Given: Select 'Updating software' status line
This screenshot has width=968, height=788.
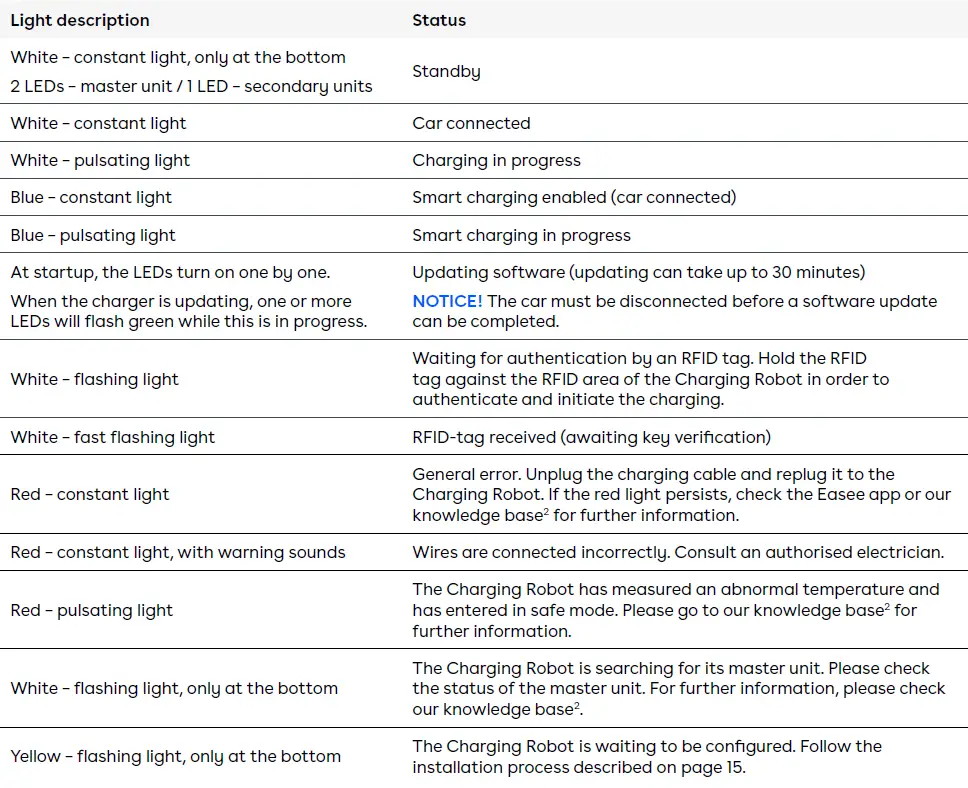Looking at the screenshot, I should (638, 273).
